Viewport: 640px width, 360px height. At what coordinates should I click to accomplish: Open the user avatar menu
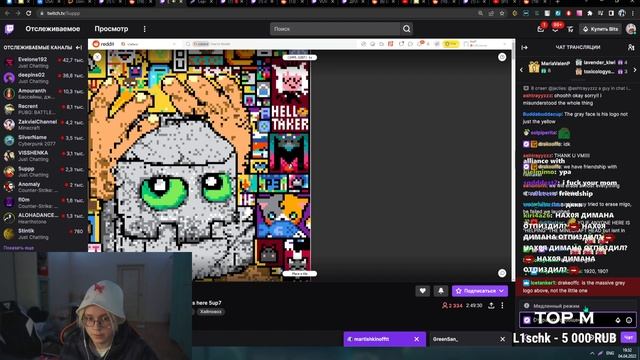[631, 29]
